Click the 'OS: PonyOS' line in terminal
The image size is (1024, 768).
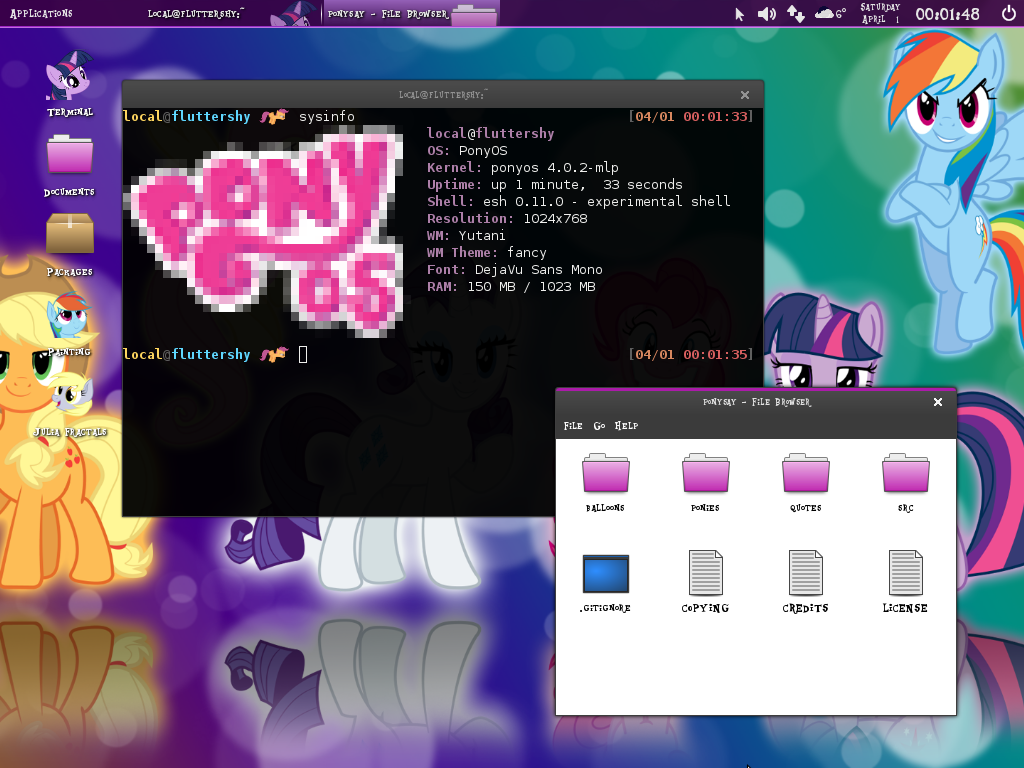click(x=467, y=151)
